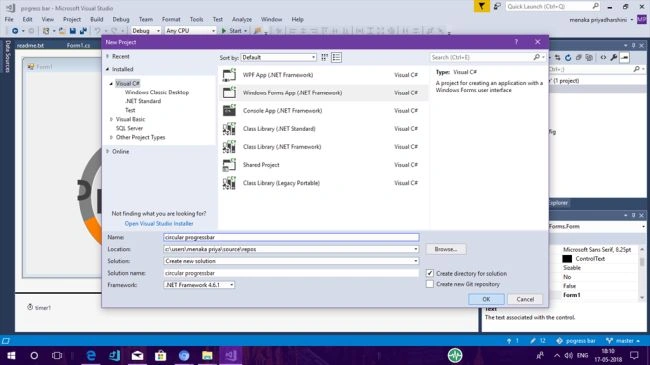The height and width of the screenshot is (365, 650).
Task: Pick the Shared Project template
Action: coord(323,165)
